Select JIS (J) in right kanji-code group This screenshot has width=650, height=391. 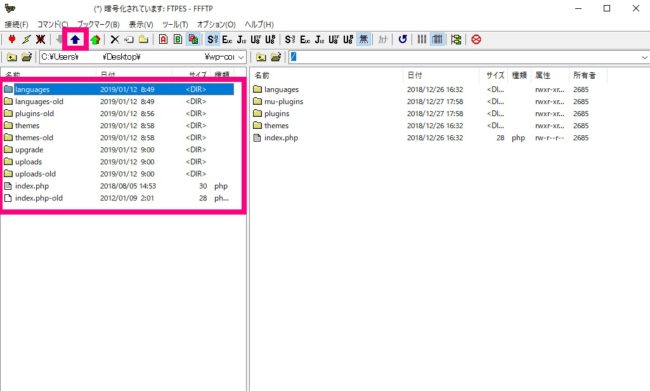(319, 39)
